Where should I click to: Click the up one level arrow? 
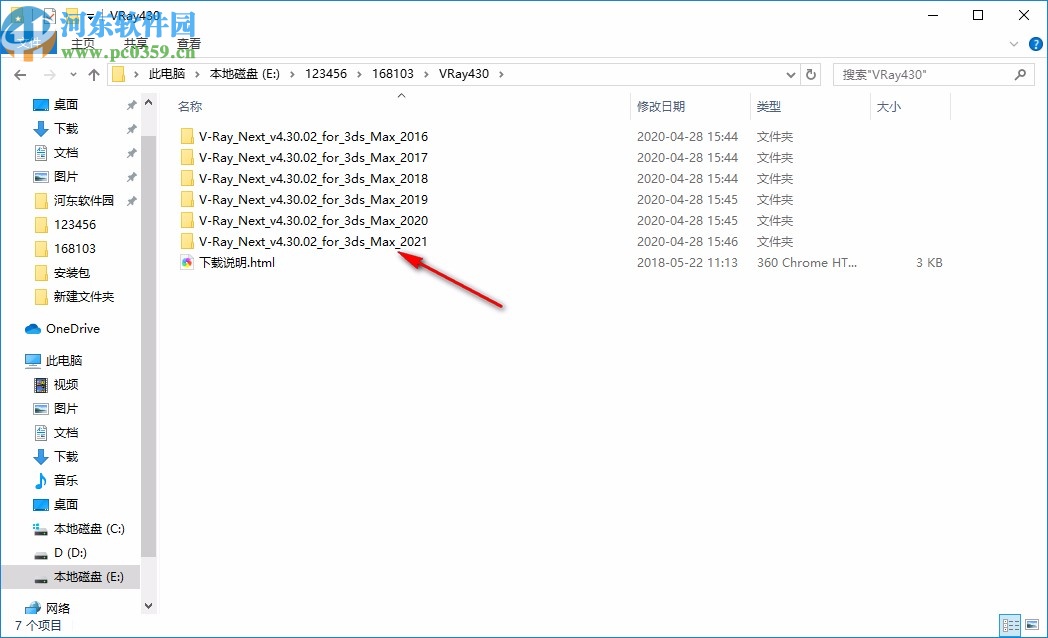coord(94,74)
